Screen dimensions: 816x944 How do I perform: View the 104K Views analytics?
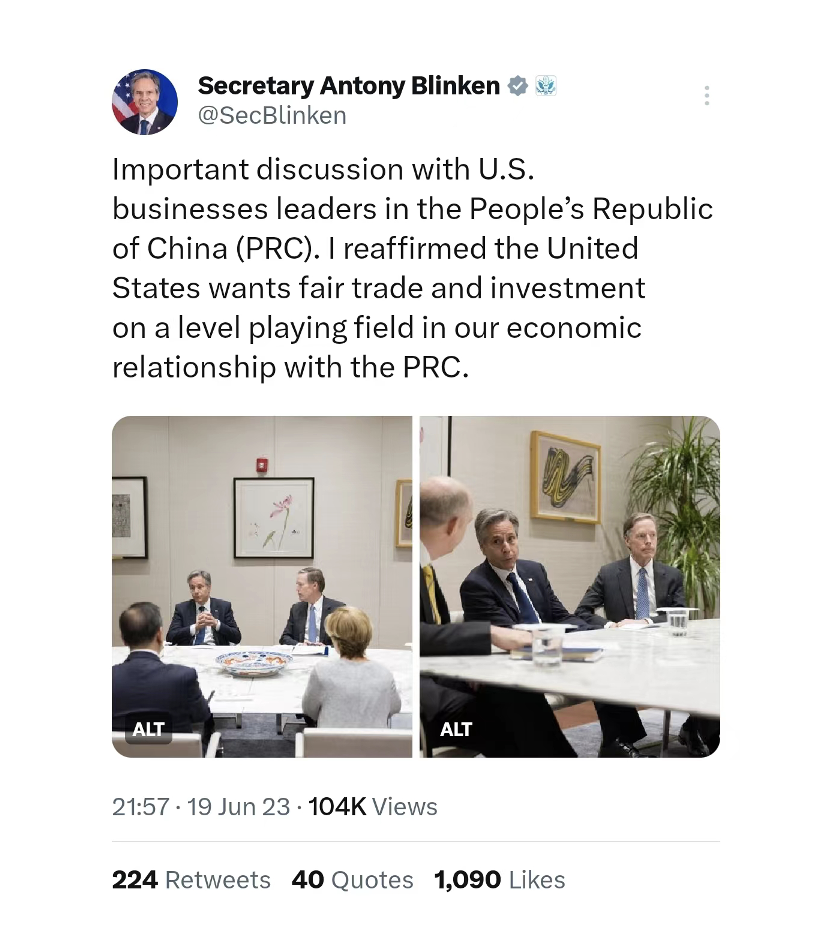[x=373, y=806]
